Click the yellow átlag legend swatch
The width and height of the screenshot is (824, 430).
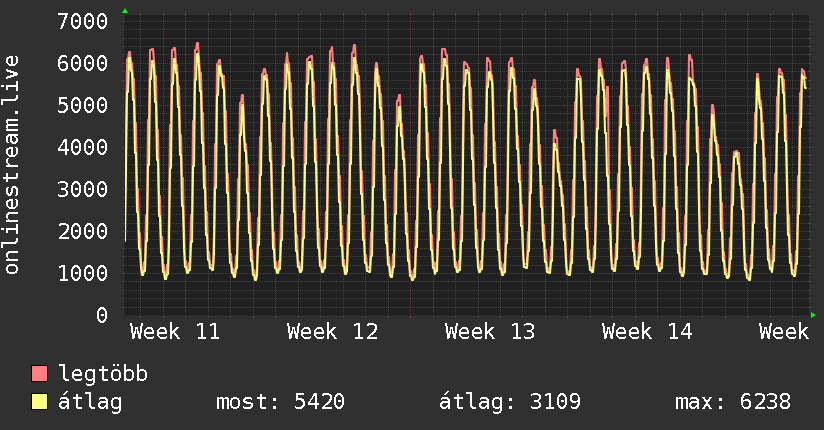40,402
